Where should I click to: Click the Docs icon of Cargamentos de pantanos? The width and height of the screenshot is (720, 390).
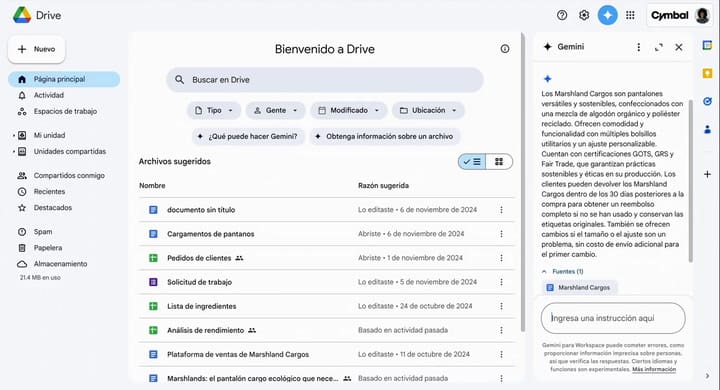(153, 234)
